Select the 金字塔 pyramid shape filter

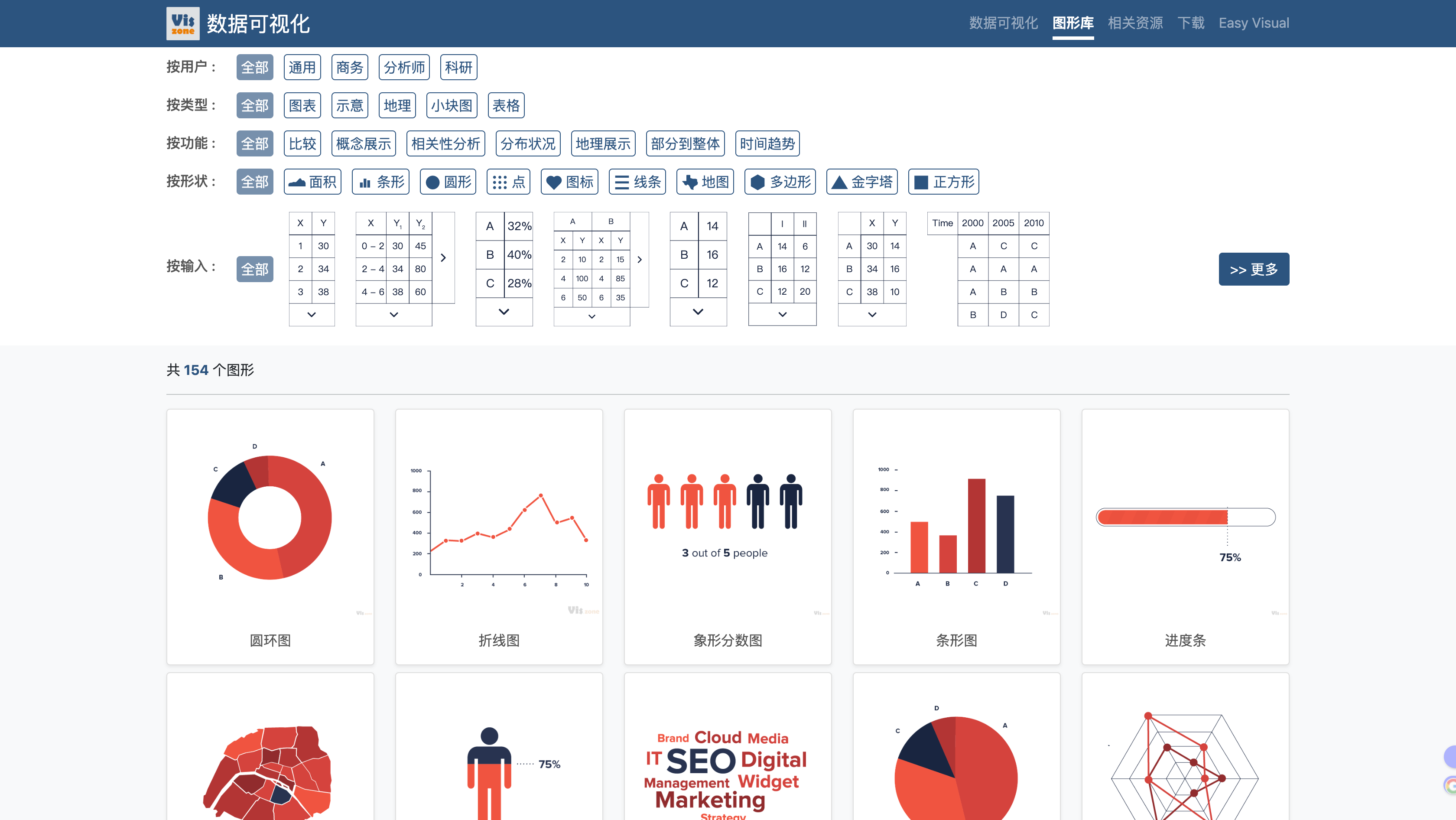(x=861, y=182)
